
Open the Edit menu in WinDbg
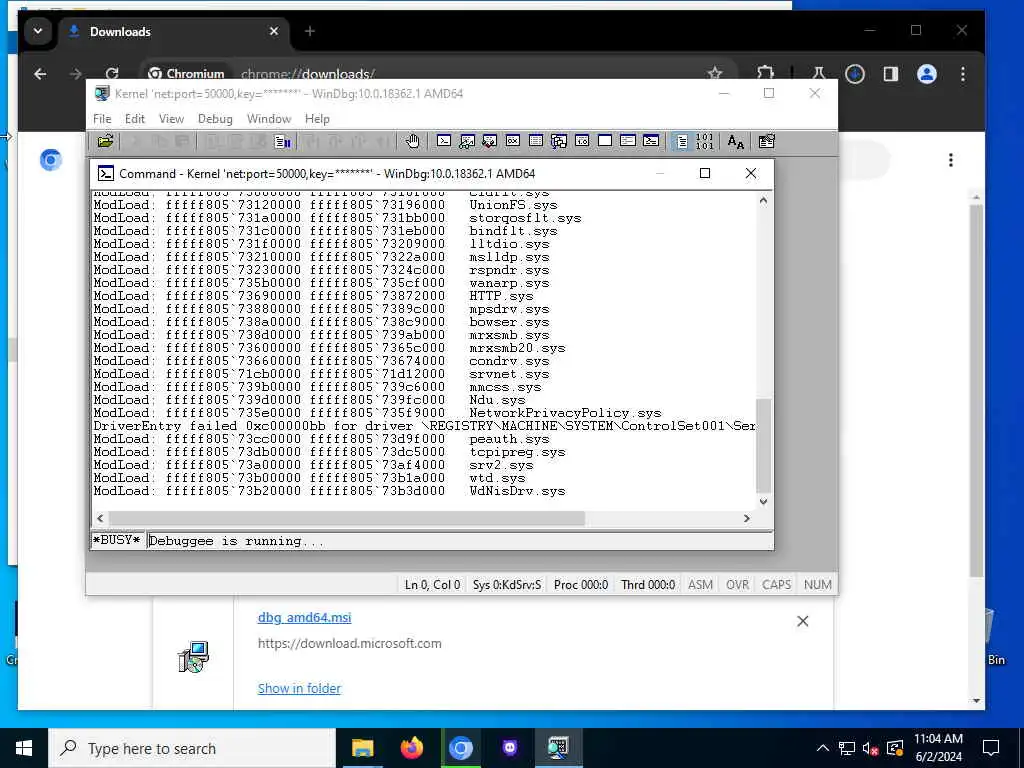[135, 119]
